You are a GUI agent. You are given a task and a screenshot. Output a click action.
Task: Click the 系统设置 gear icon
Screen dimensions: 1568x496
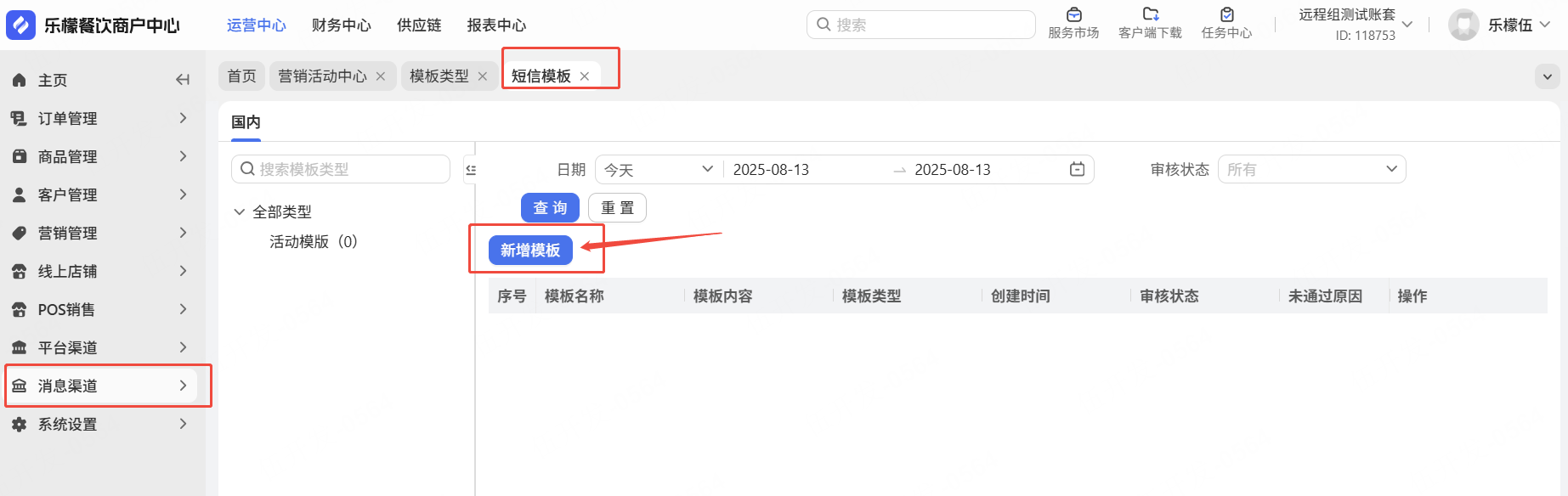point(20,424)
